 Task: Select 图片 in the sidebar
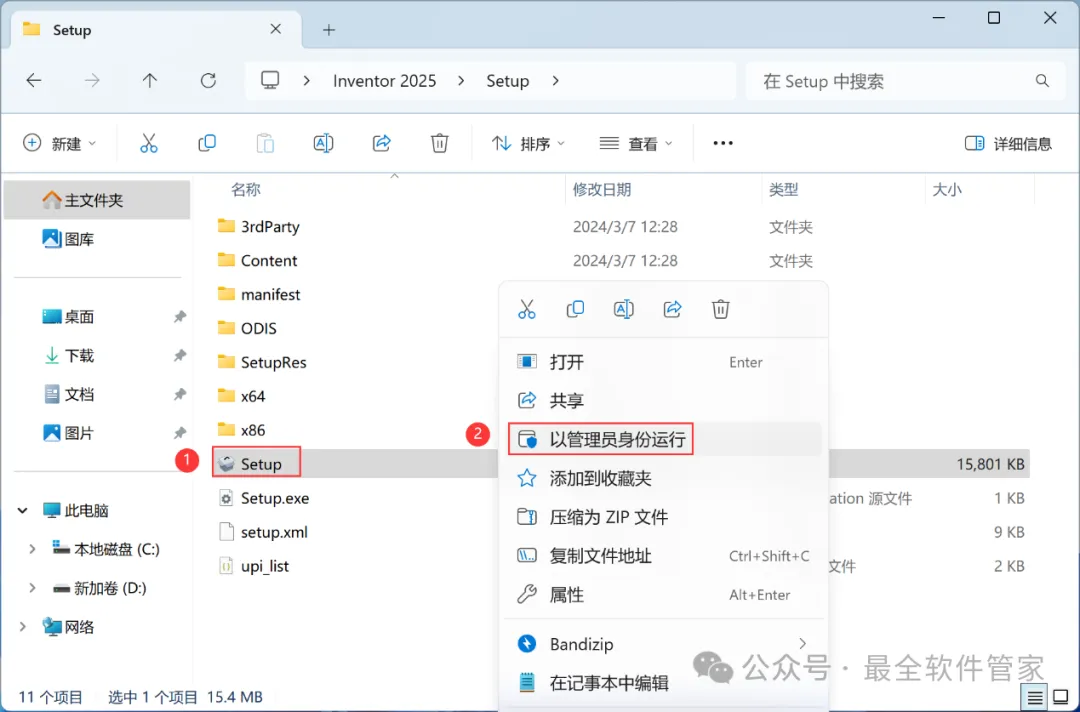coord(97,432)
